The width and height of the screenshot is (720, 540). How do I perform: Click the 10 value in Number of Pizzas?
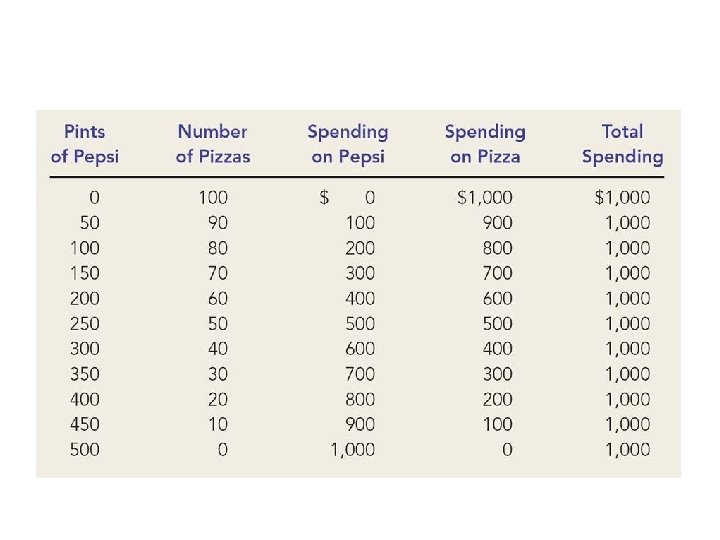(217, 424)
